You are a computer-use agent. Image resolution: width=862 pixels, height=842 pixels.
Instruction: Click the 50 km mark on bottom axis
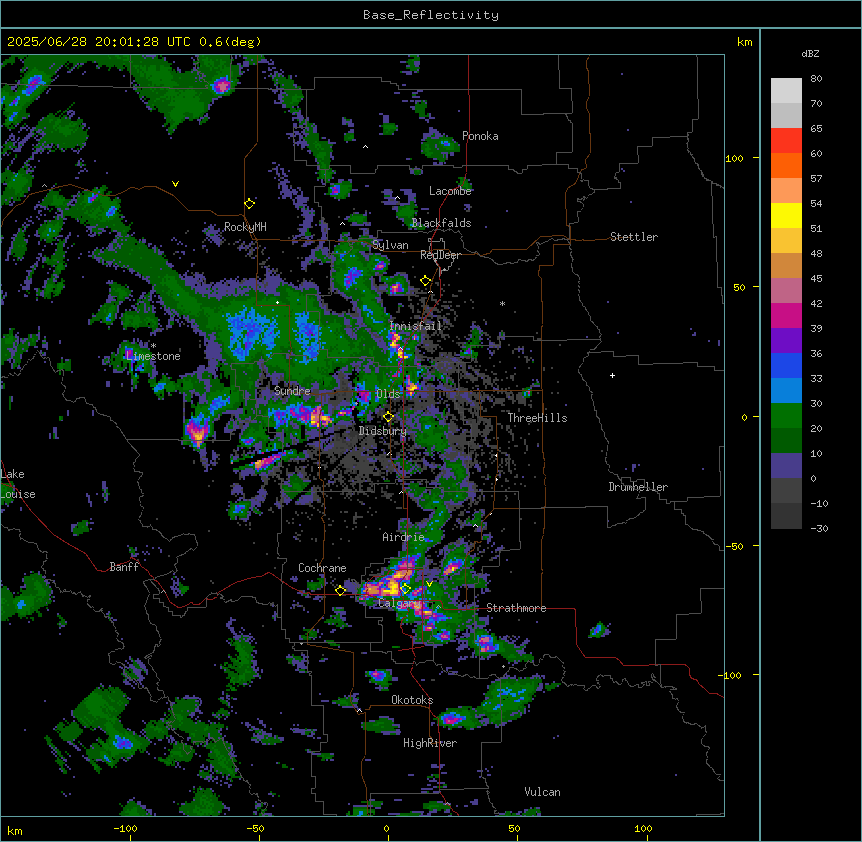tap(514, 828)
